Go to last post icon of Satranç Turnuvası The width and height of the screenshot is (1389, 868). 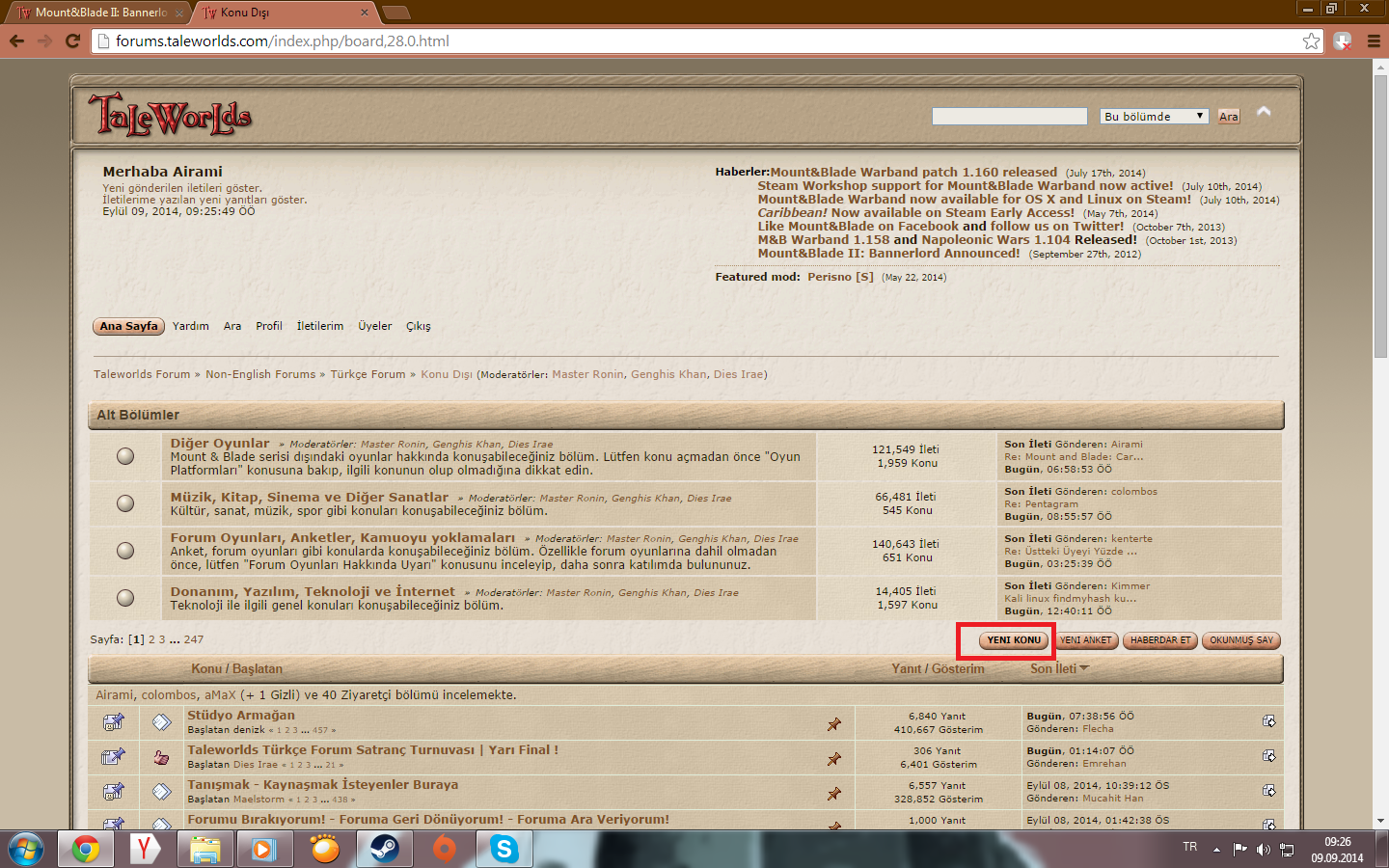point(1268,756)
